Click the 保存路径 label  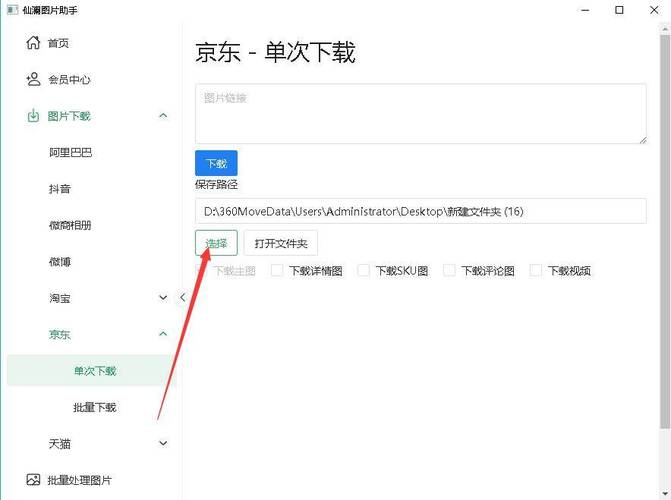[216, 185]
